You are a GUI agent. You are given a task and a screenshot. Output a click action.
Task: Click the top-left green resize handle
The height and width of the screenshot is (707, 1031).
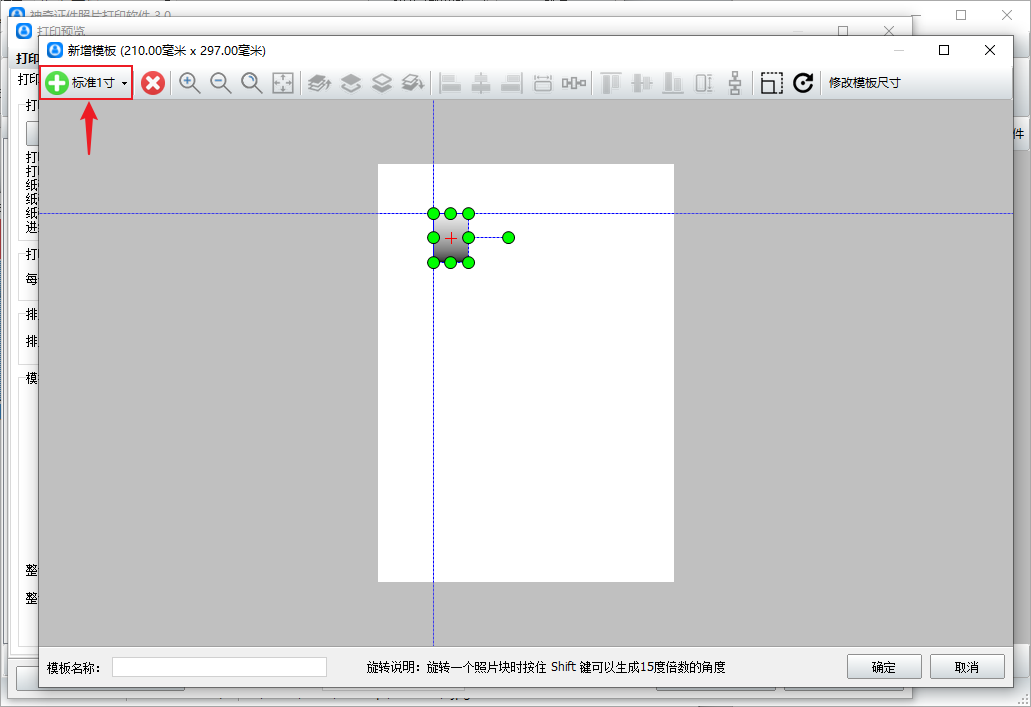433,213
